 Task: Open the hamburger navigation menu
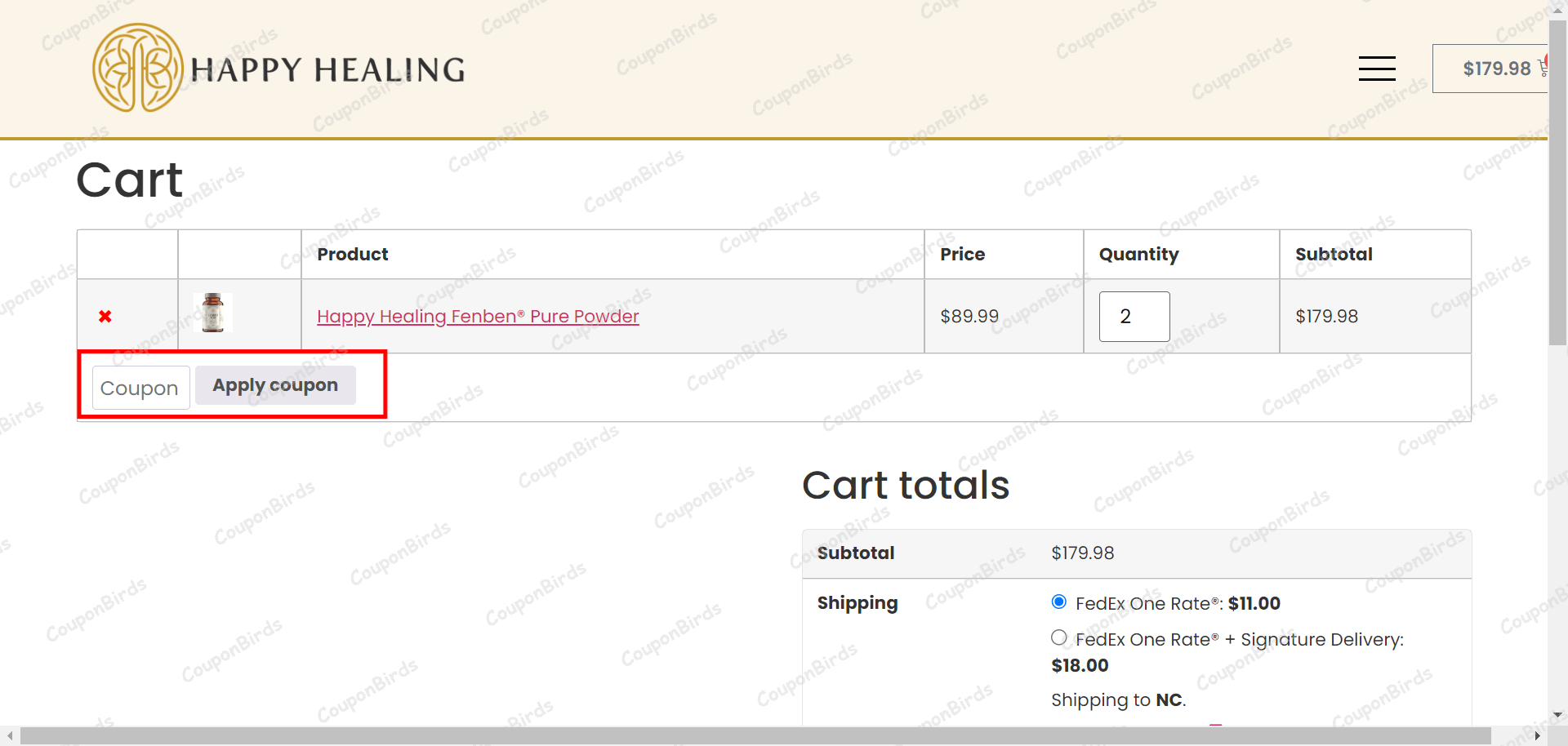[1377, 69]
